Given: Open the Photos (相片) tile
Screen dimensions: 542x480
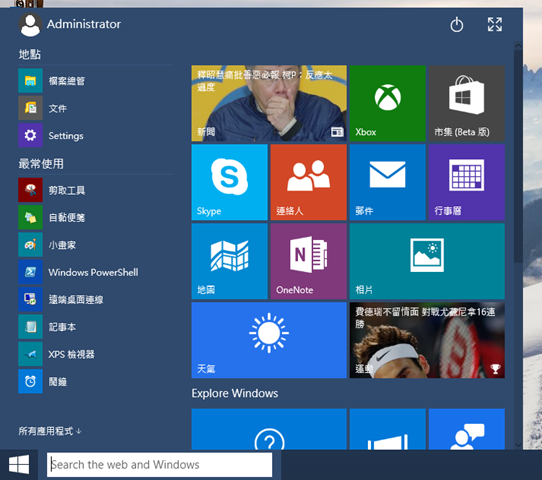Looking at the screenshot, I should 427,261.
